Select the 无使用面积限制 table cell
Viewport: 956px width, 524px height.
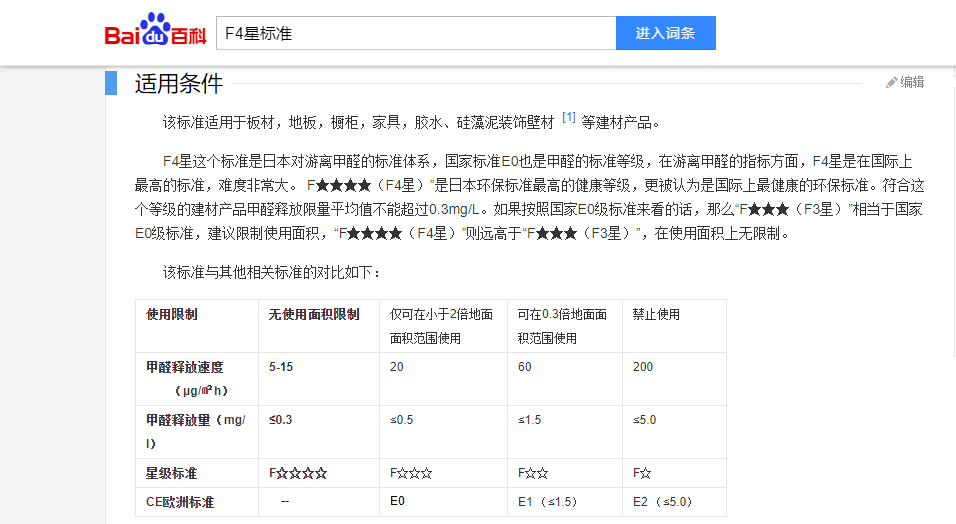[314, 314]
